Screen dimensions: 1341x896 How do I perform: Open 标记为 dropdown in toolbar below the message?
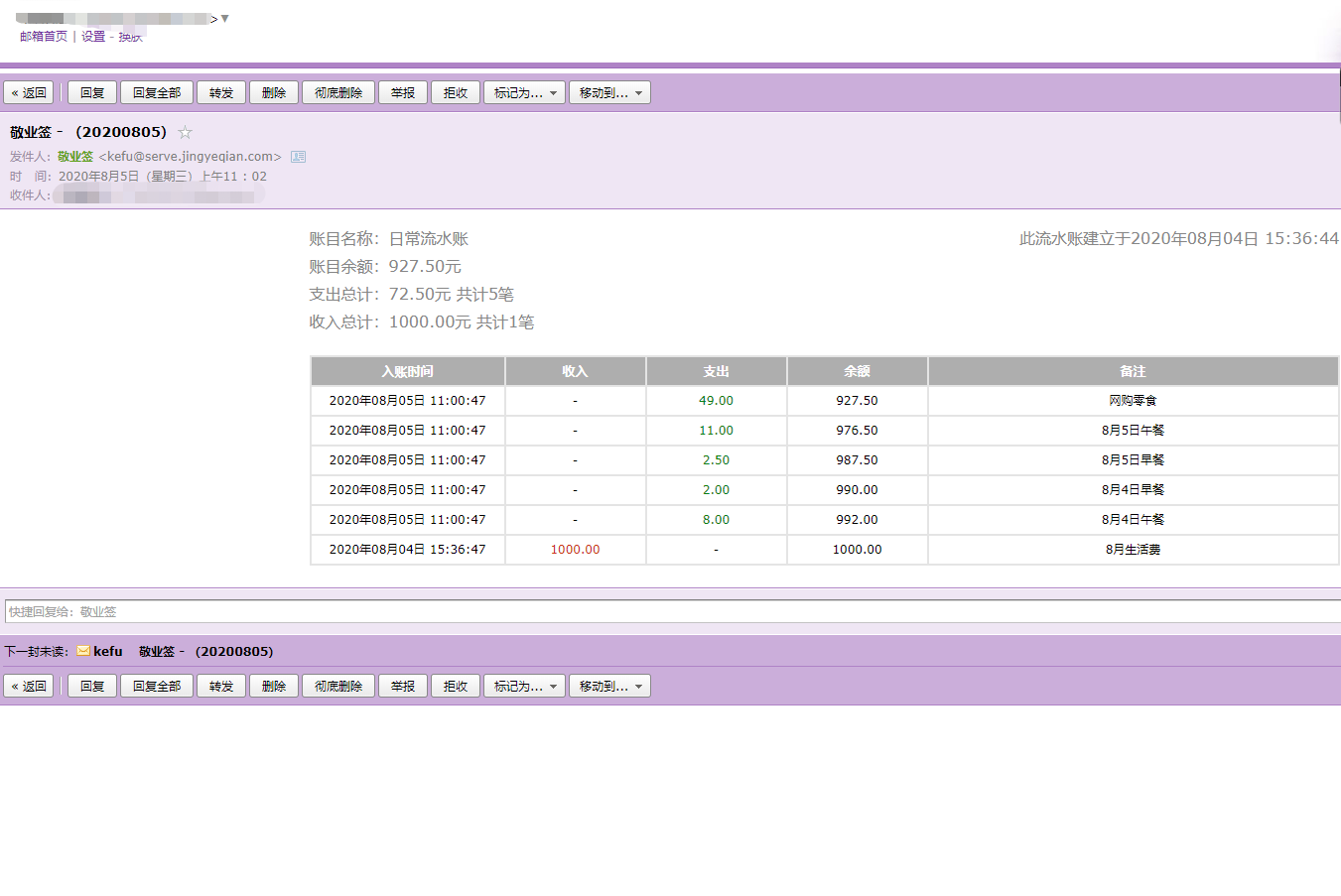click(x=524, y=686)
